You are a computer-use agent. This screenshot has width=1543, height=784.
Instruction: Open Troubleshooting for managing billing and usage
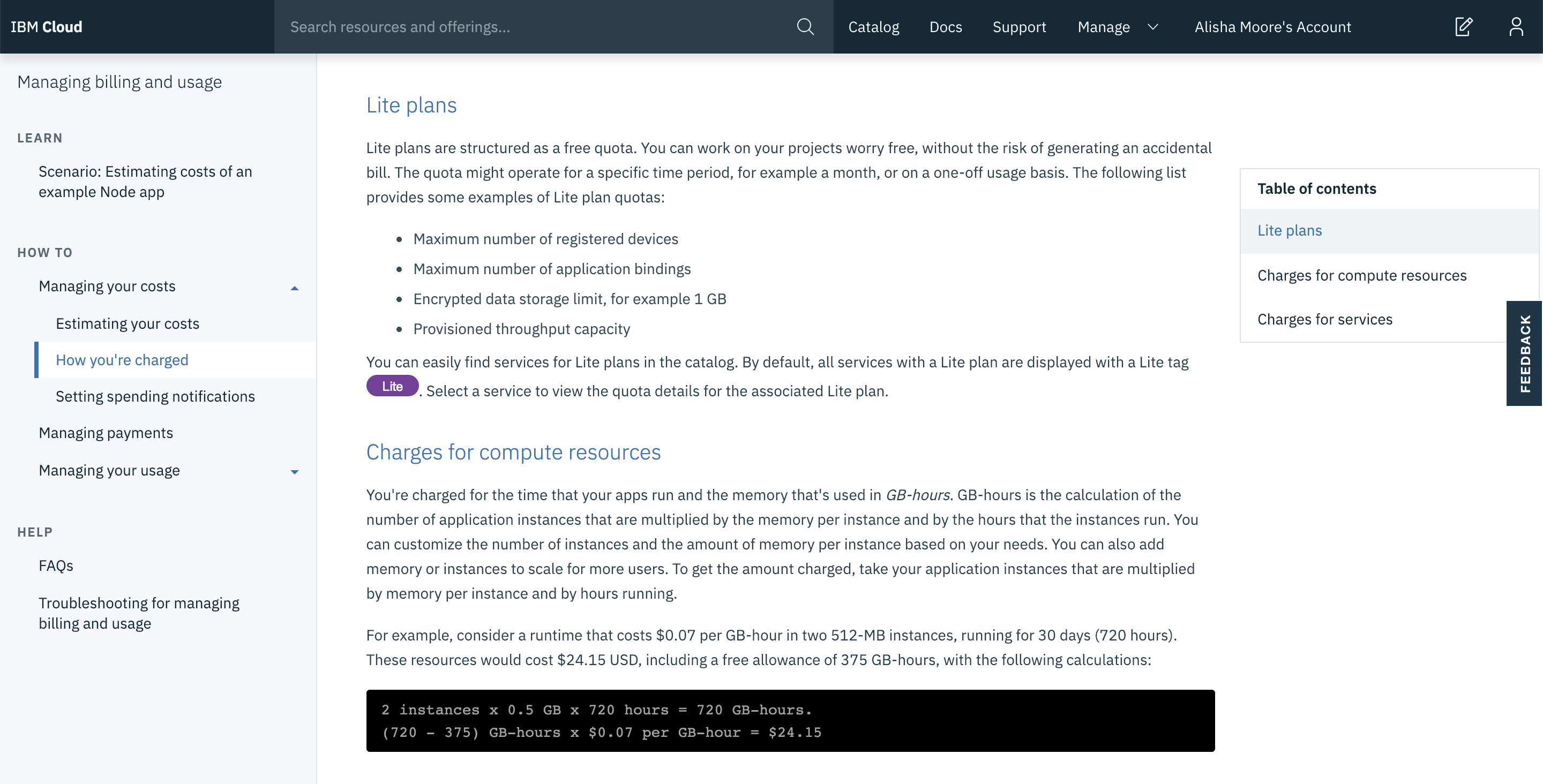coord(139,613)
